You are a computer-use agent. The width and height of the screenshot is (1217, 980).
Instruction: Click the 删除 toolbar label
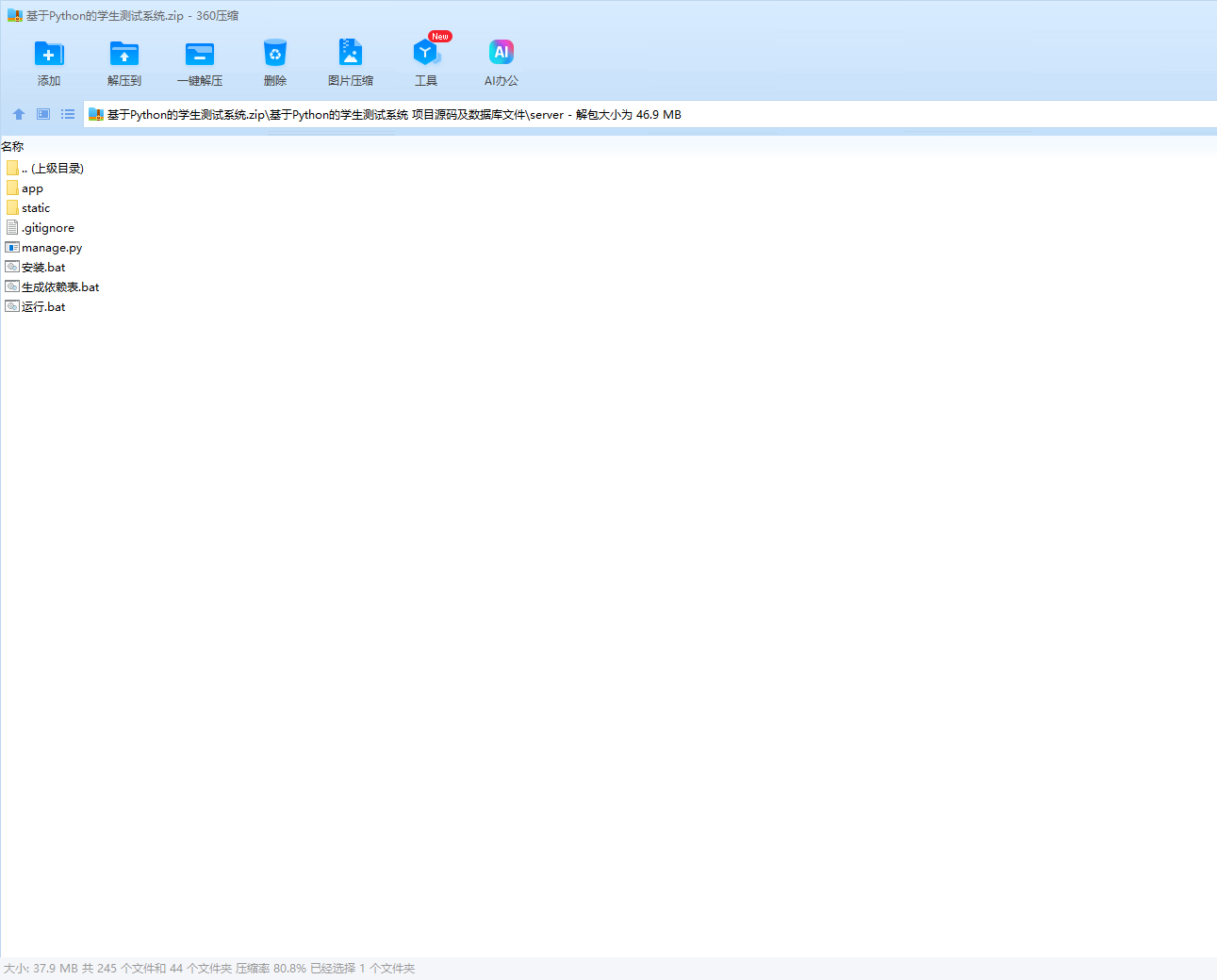pos(275,81)
